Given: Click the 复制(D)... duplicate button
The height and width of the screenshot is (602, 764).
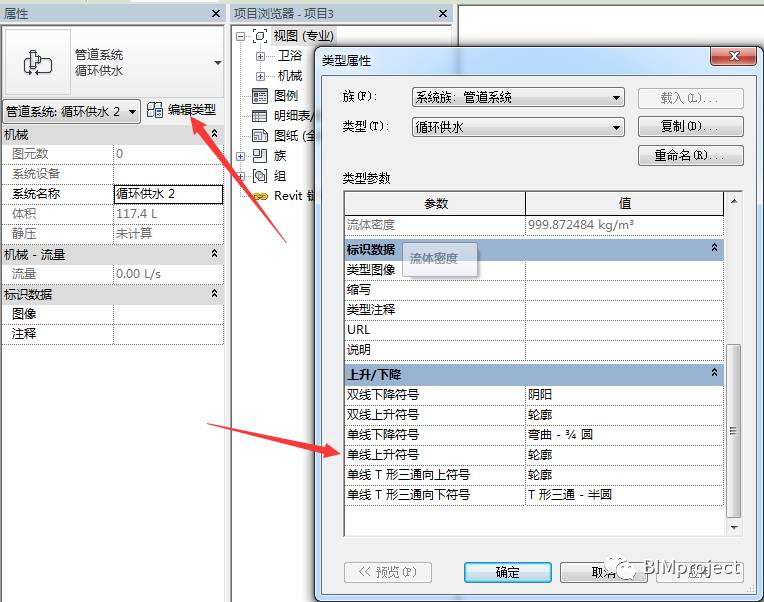Looking at the screenshot, I should (x=690, y=127).
